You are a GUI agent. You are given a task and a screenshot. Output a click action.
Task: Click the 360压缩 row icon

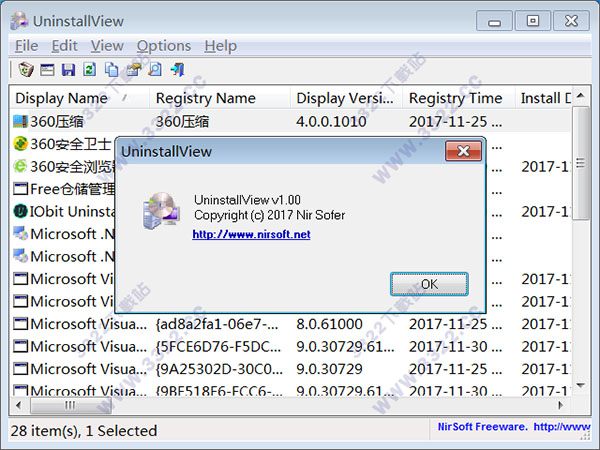(20, 121)
